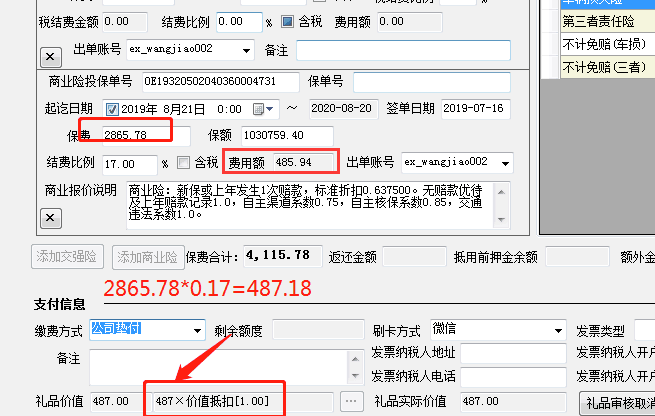Click scroll down arrow of 商业报价说明 text area
Viewport: 655px width, 416px height.
[502, 219]
